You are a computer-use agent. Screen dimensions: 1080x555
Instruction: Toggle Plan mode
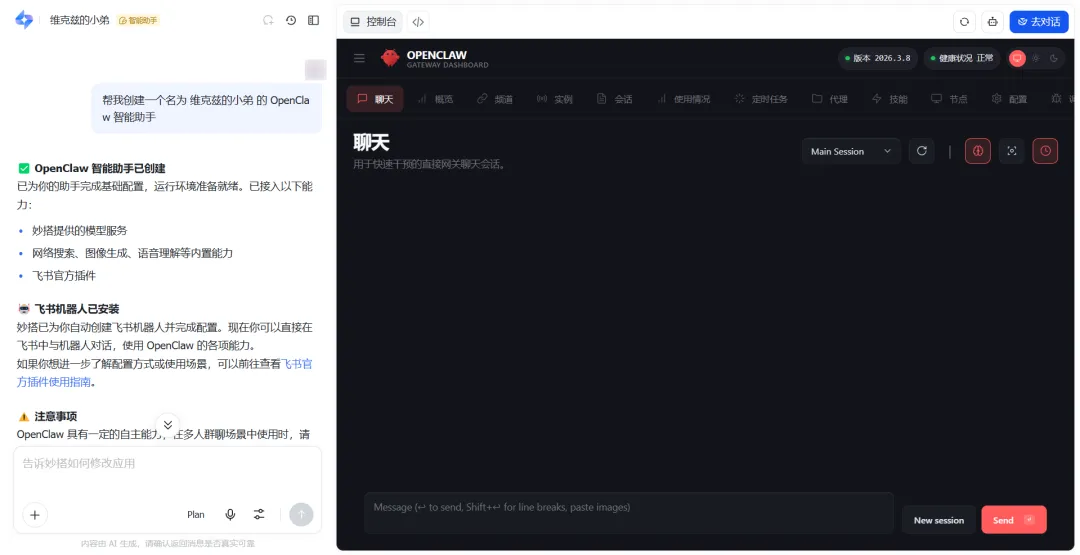196,514
